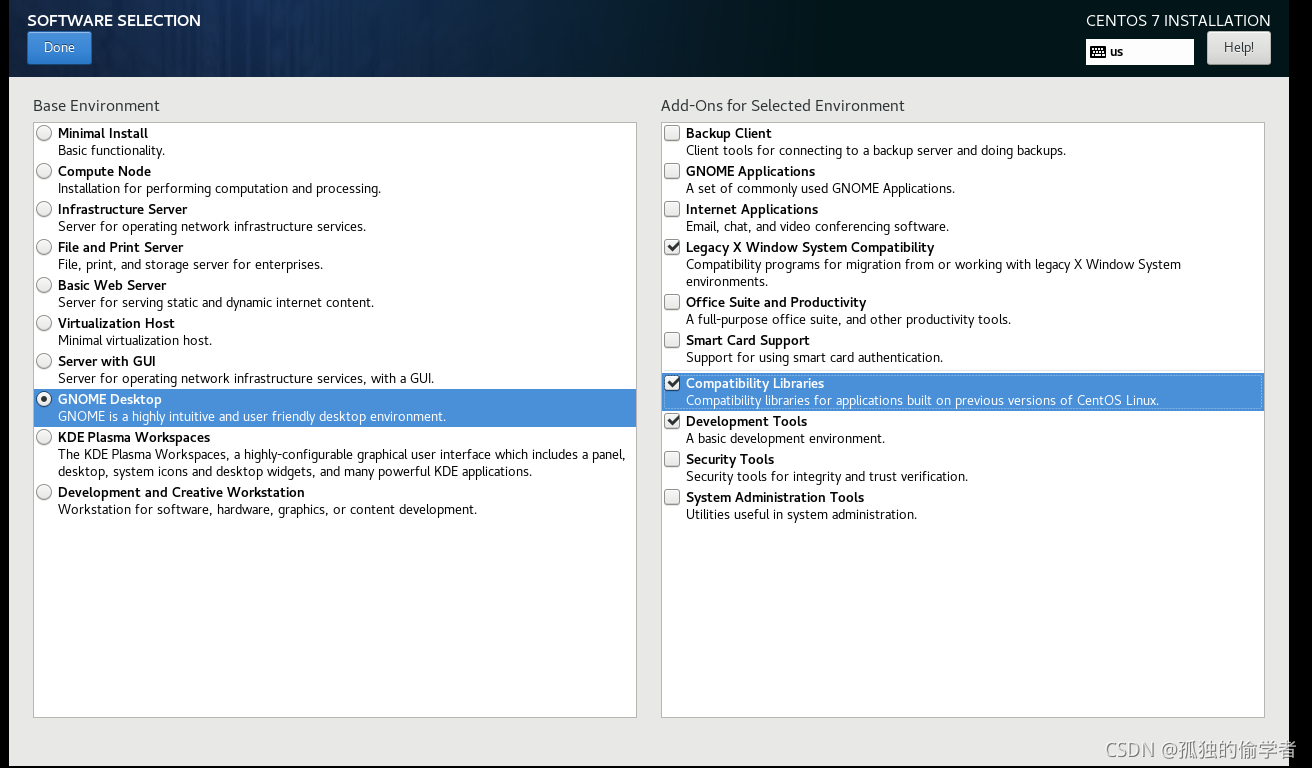This screenshot has width=1312, height=768.
Task: Click the keyboard layout icon
Action: coord(1098,52)
